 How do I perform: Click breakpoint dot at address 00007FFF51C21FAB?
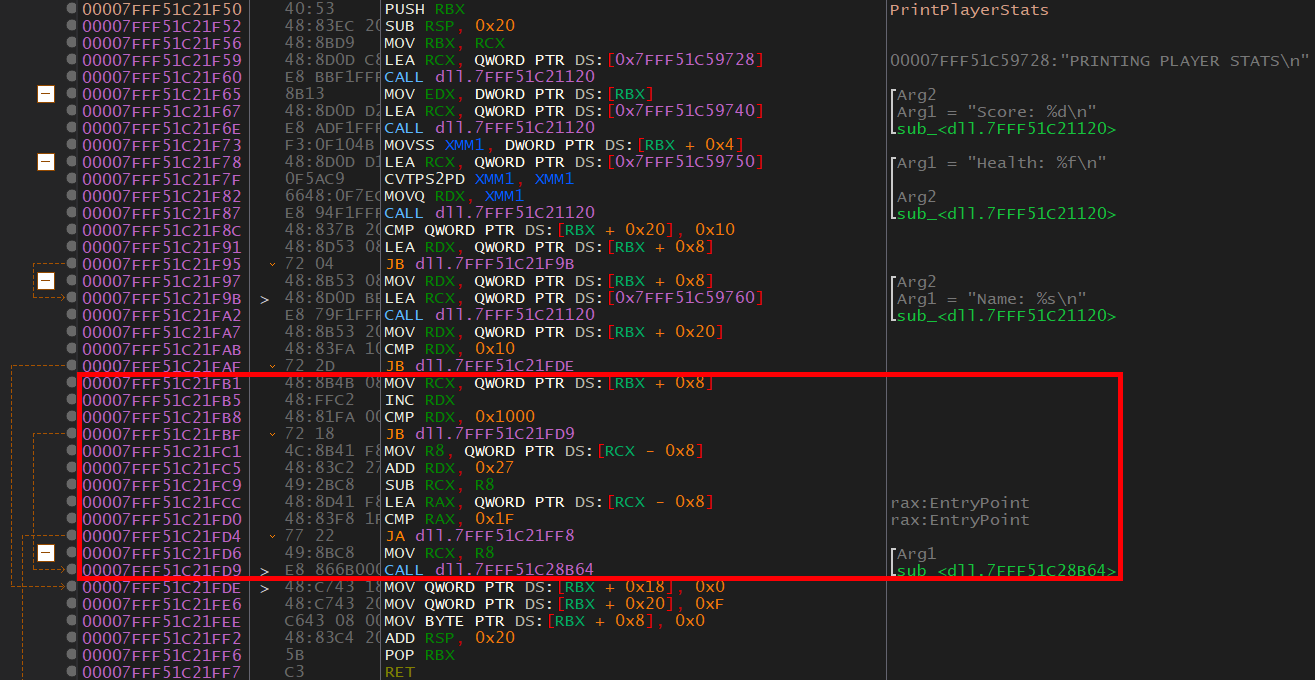pos(71,349)
